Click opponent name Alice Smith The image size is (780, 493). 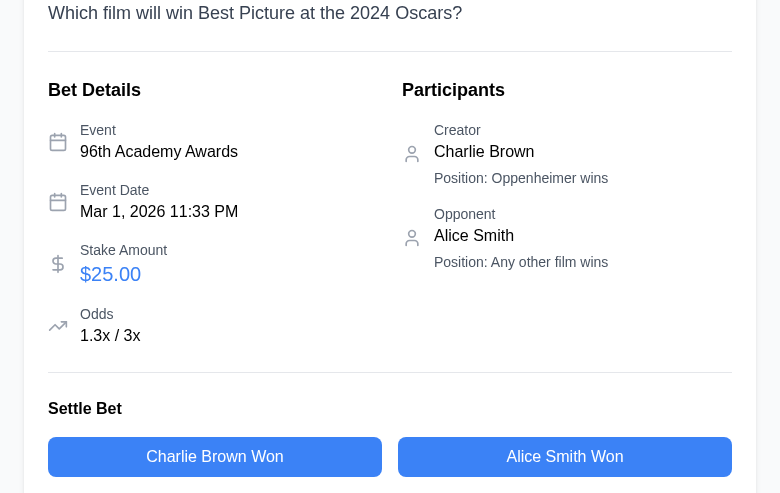[474, 236]
